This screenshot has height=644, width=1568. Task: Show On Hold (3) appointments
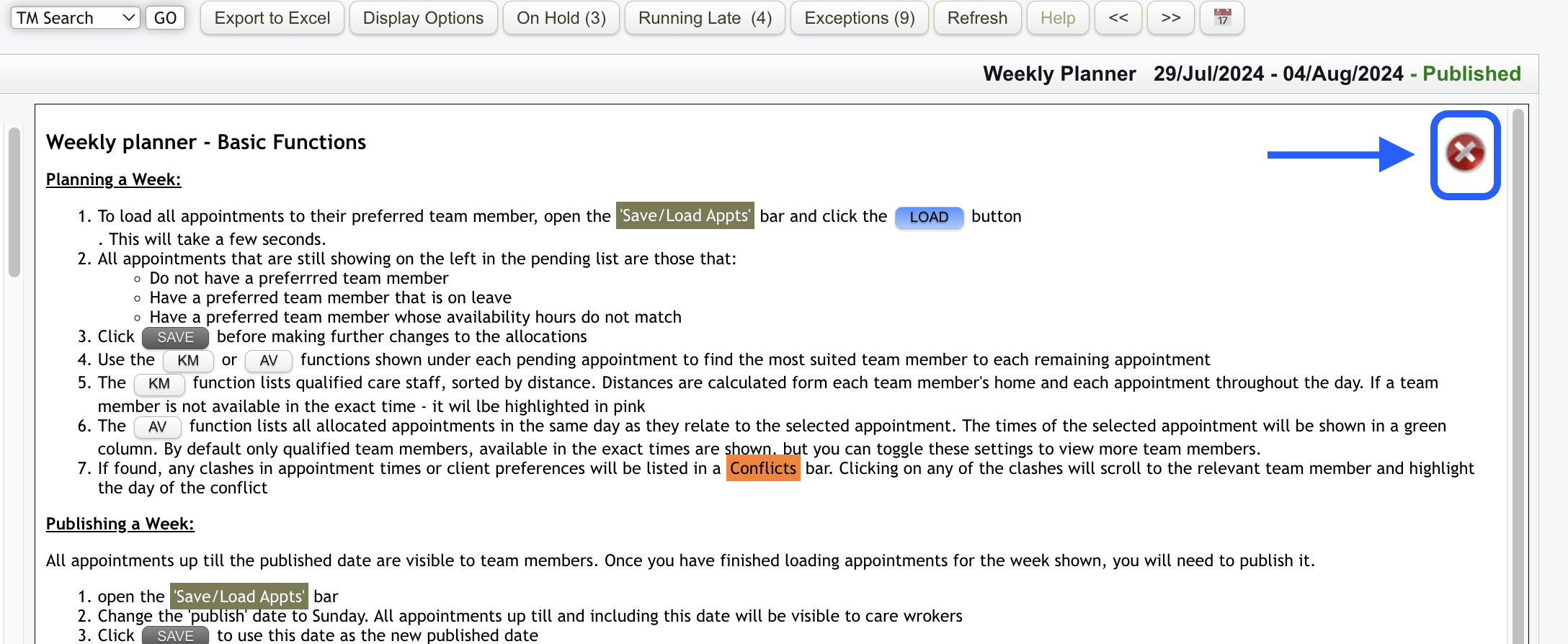click(561, 18)
